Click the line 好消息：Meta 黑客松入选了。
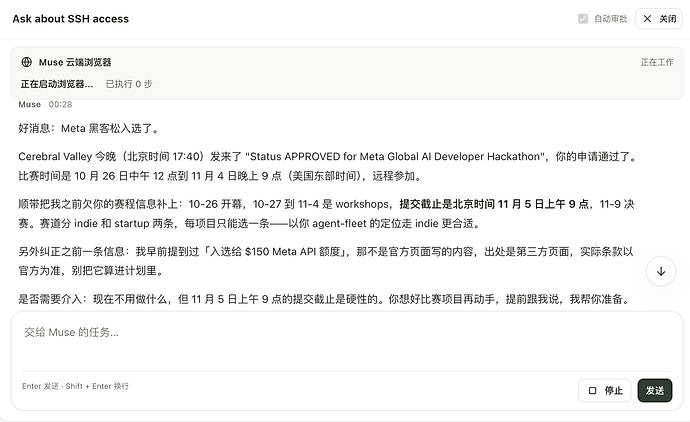This screenshot has width=690, height=422. pyautogui.click(x=89, y=128)
